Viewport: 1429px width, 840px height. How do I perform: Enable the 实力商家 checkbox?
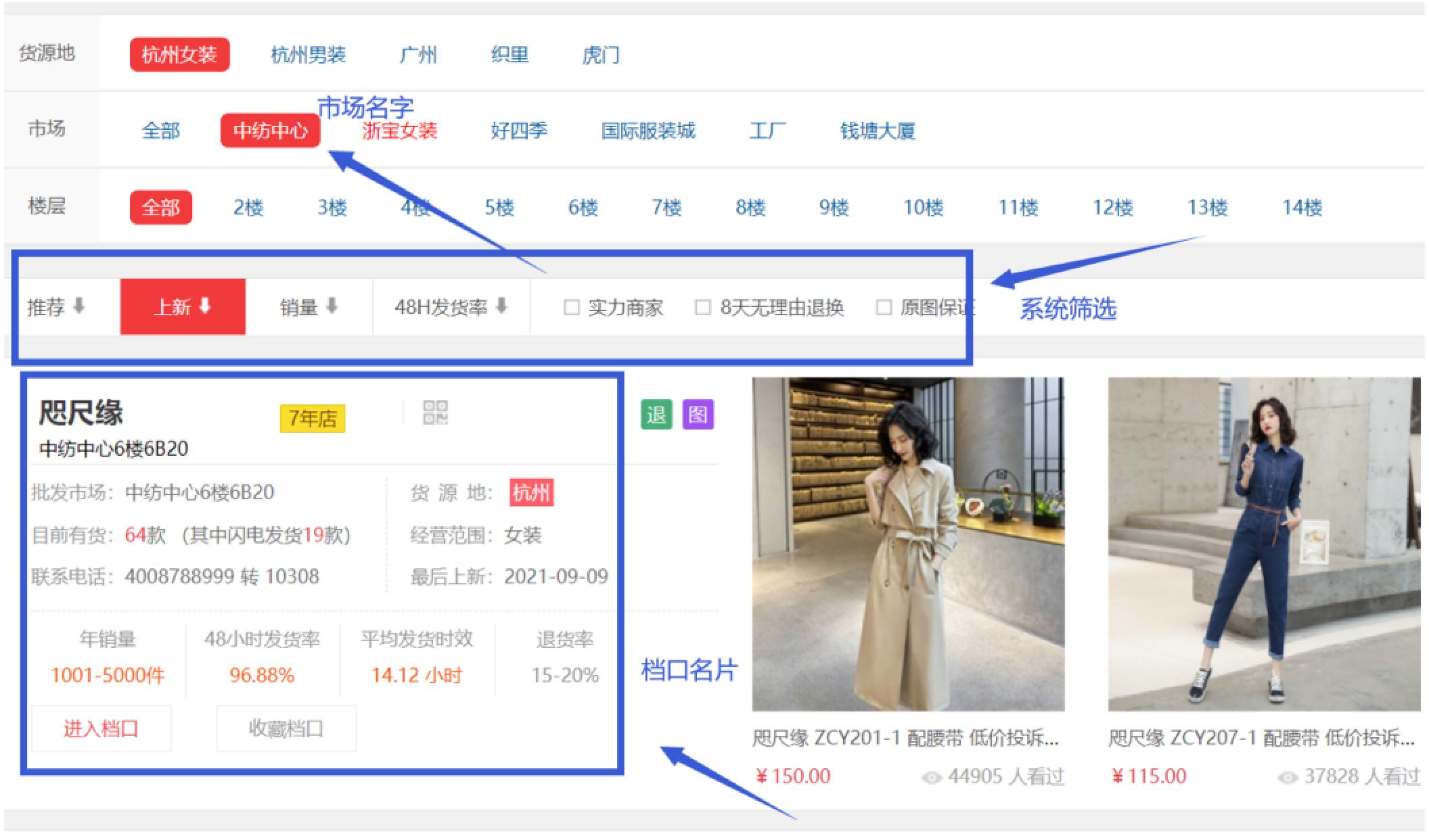[x=571, y=308]
